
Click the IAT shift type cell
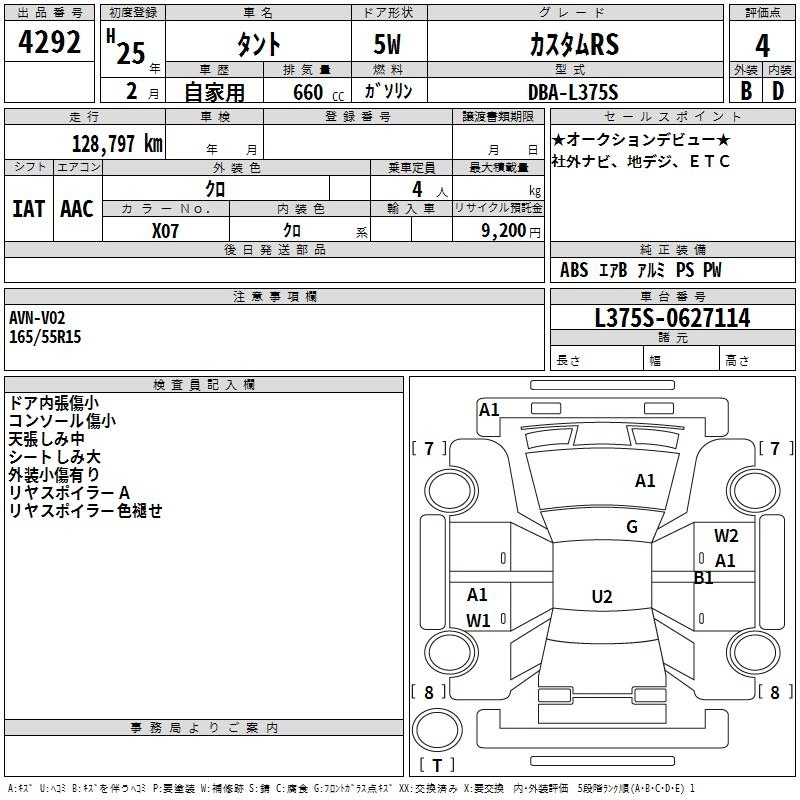29,208
